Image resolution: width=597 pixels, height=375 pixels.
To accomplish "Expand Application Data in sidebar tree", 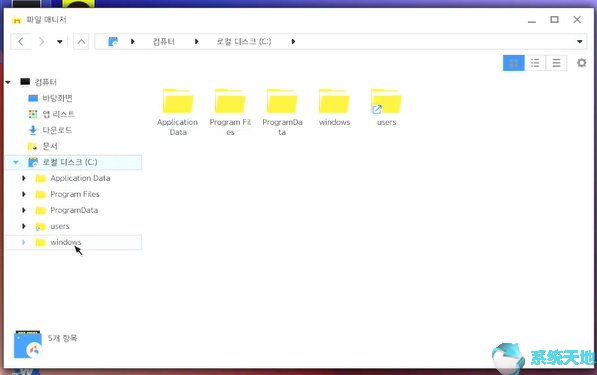I will click(24, 178).
